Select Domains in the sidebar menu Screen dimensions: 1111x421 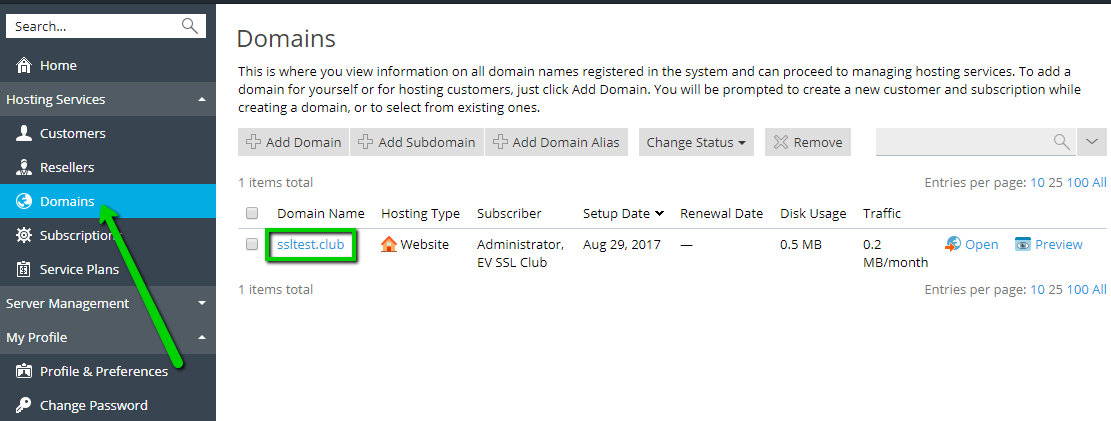pyautogui.click(x=67, y=202)
